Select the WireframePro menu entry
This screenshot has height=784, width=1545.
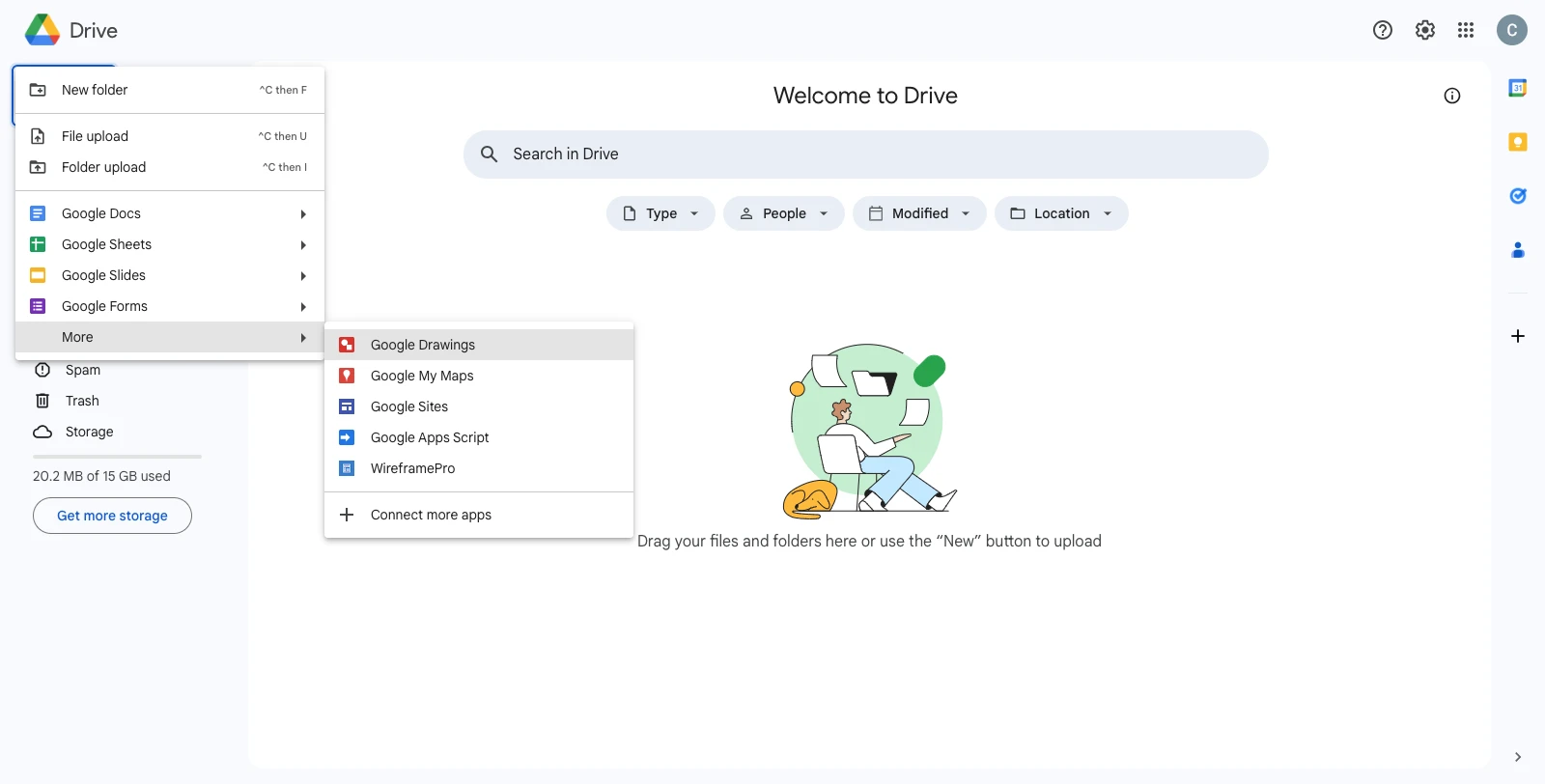479,468
